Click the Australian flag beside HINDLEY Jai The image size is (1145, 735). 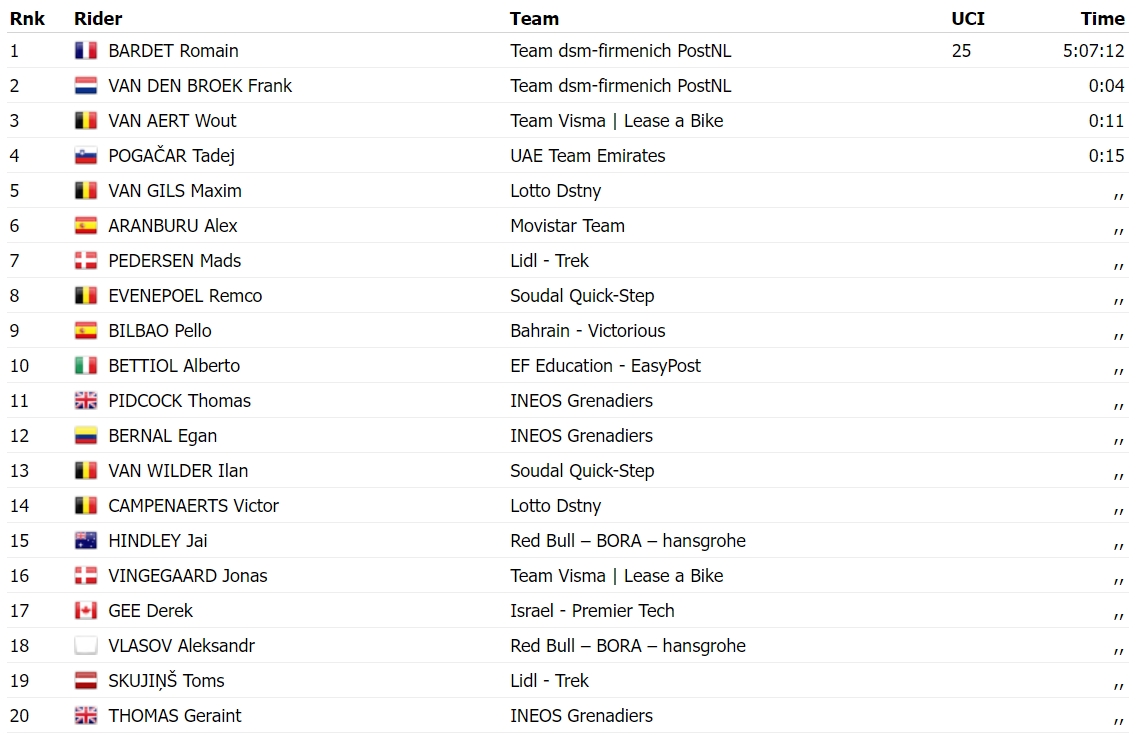point(85,541)
